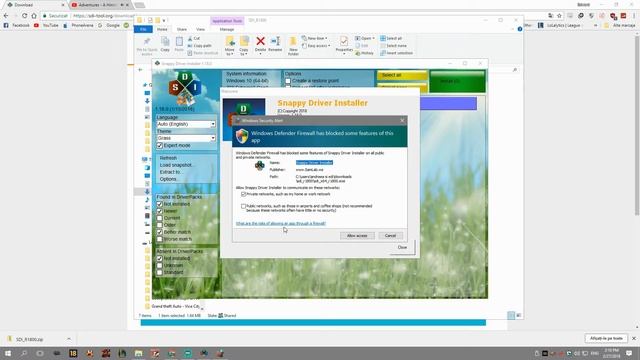This screenshot has width=640, height=360.
Task: Click Invert selection in Explorer ribbon
Action: point(396,53)
